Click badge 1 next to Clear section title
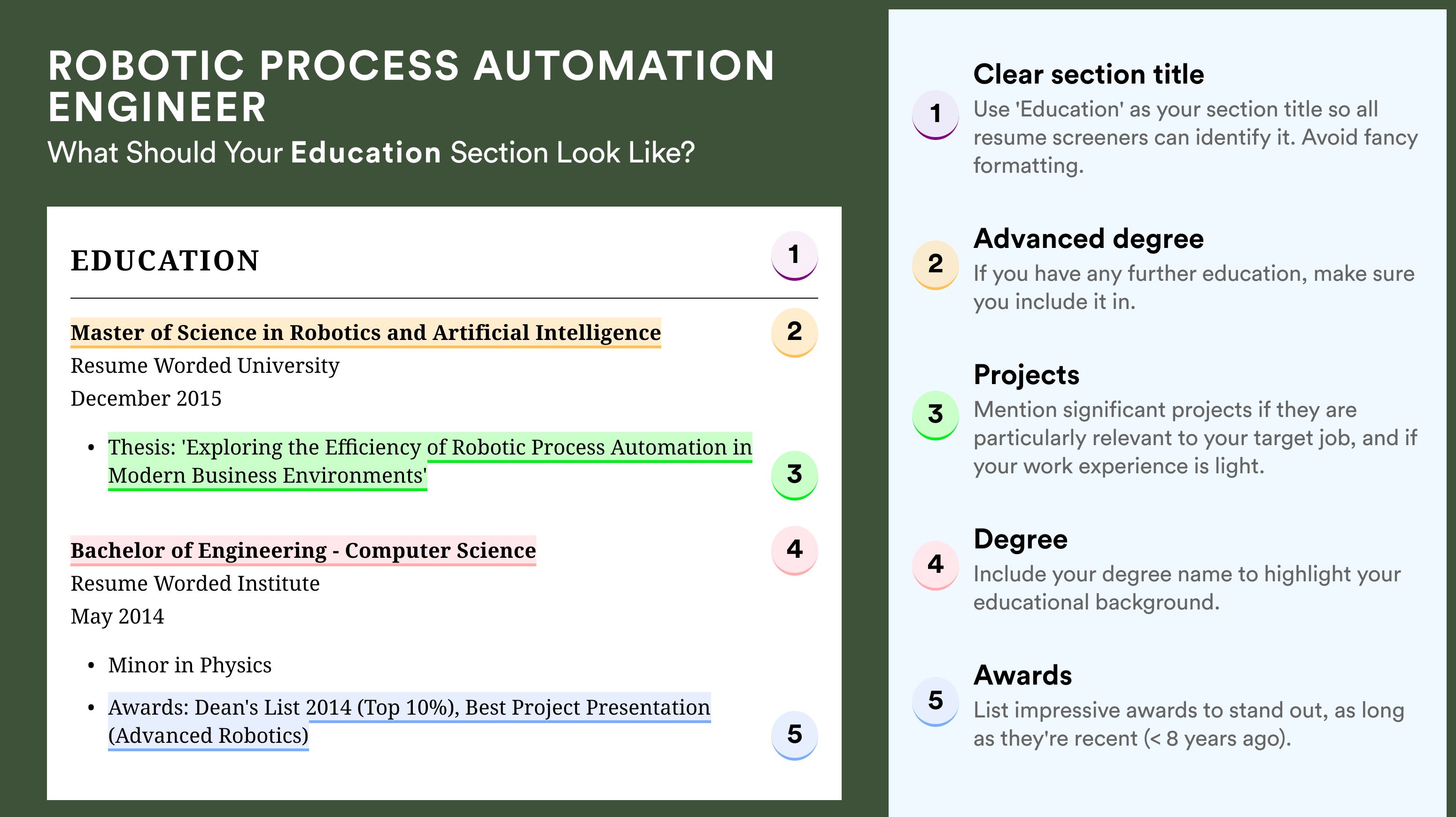This screenshot has height=817, width=1456. (x=935, y=114)
